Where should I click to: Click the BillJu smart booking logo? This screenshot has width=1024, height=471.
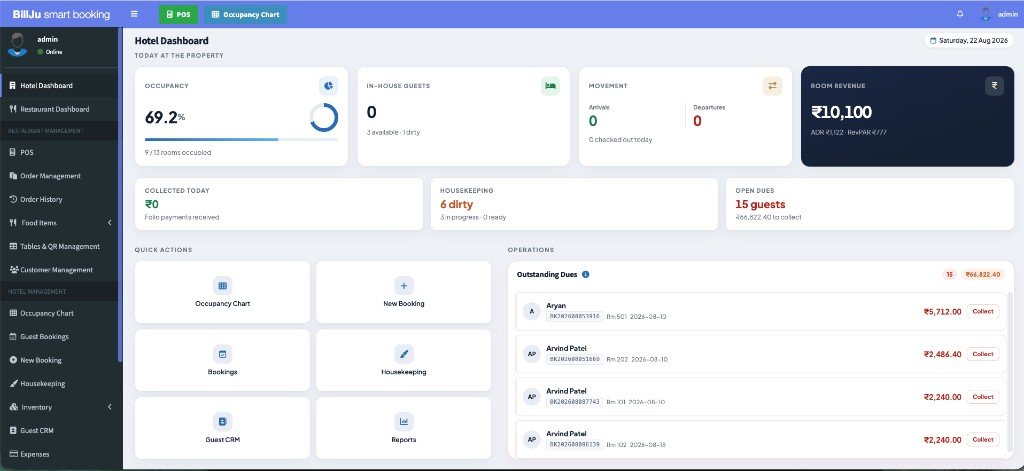61,14
